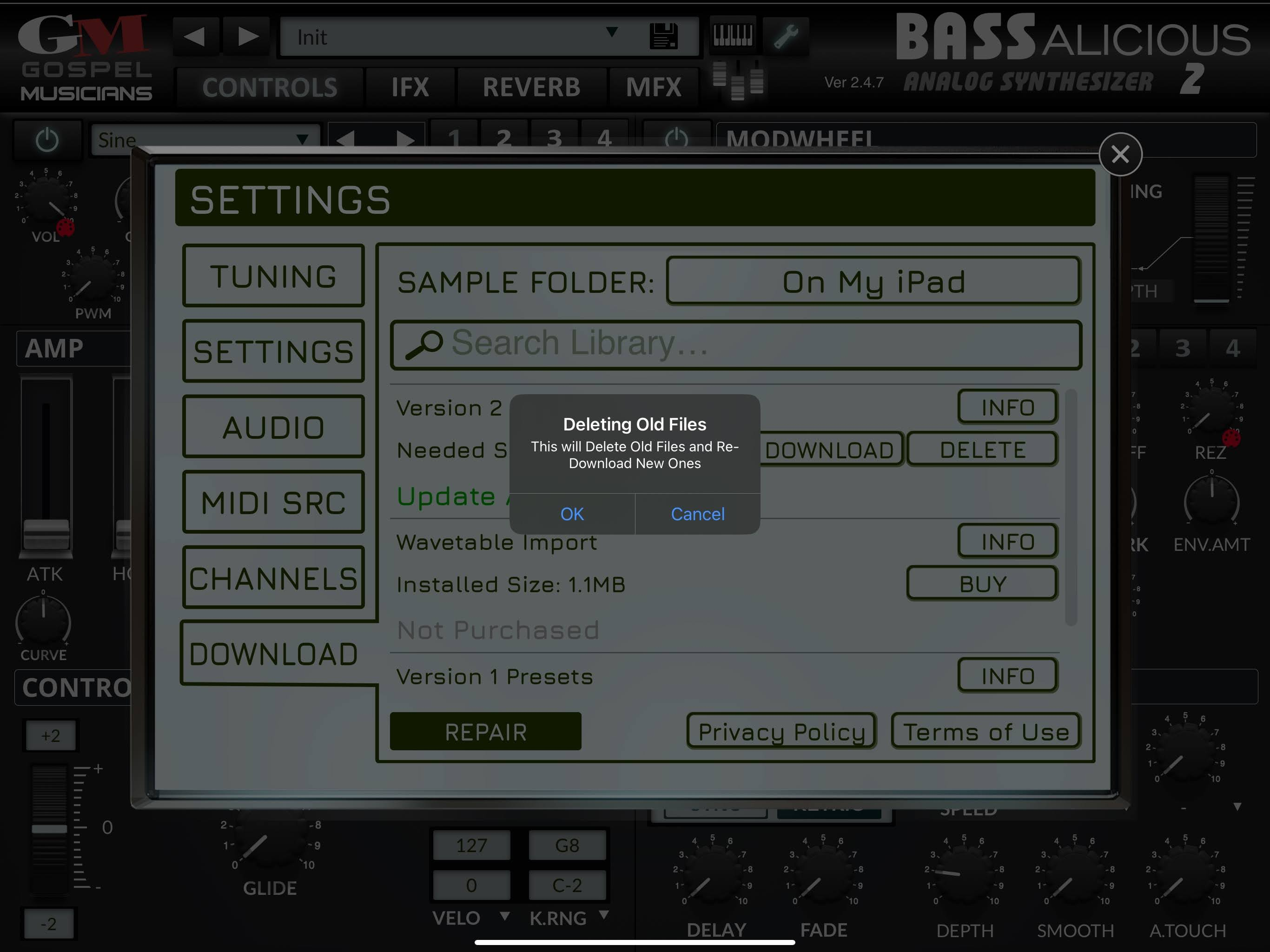Click the library list scrollbar
Viewport: 1270px width, 952px height.
(x=1070, y=508)
